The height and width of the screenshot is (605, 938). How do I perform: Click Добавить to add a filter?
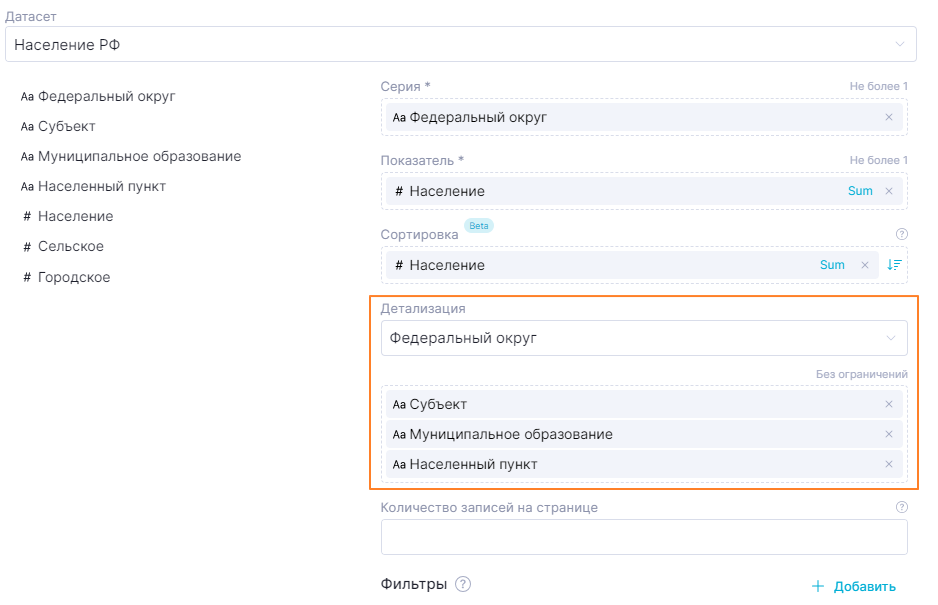tap(854, 587)
